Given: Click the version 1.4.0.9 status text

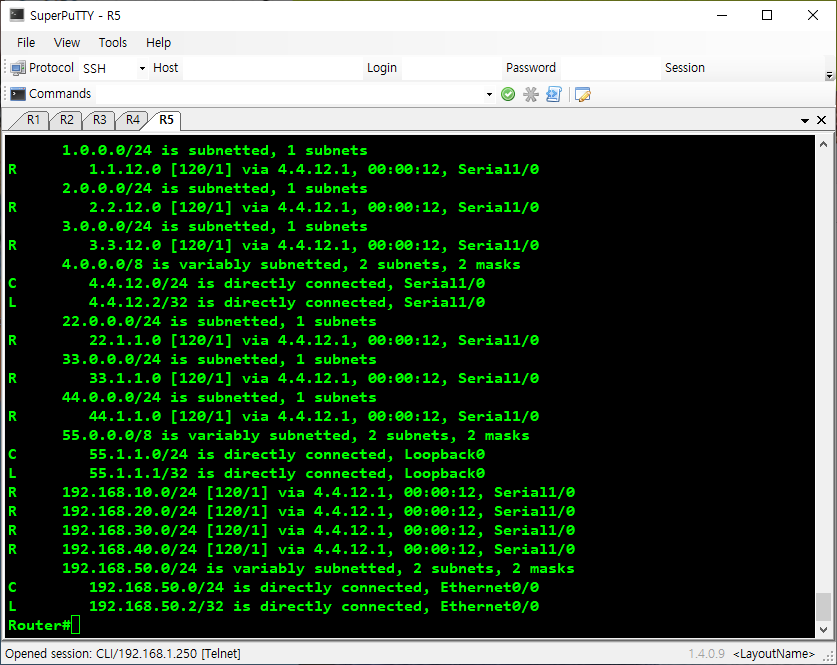Looking at the screenshot, I should point(706,654).
